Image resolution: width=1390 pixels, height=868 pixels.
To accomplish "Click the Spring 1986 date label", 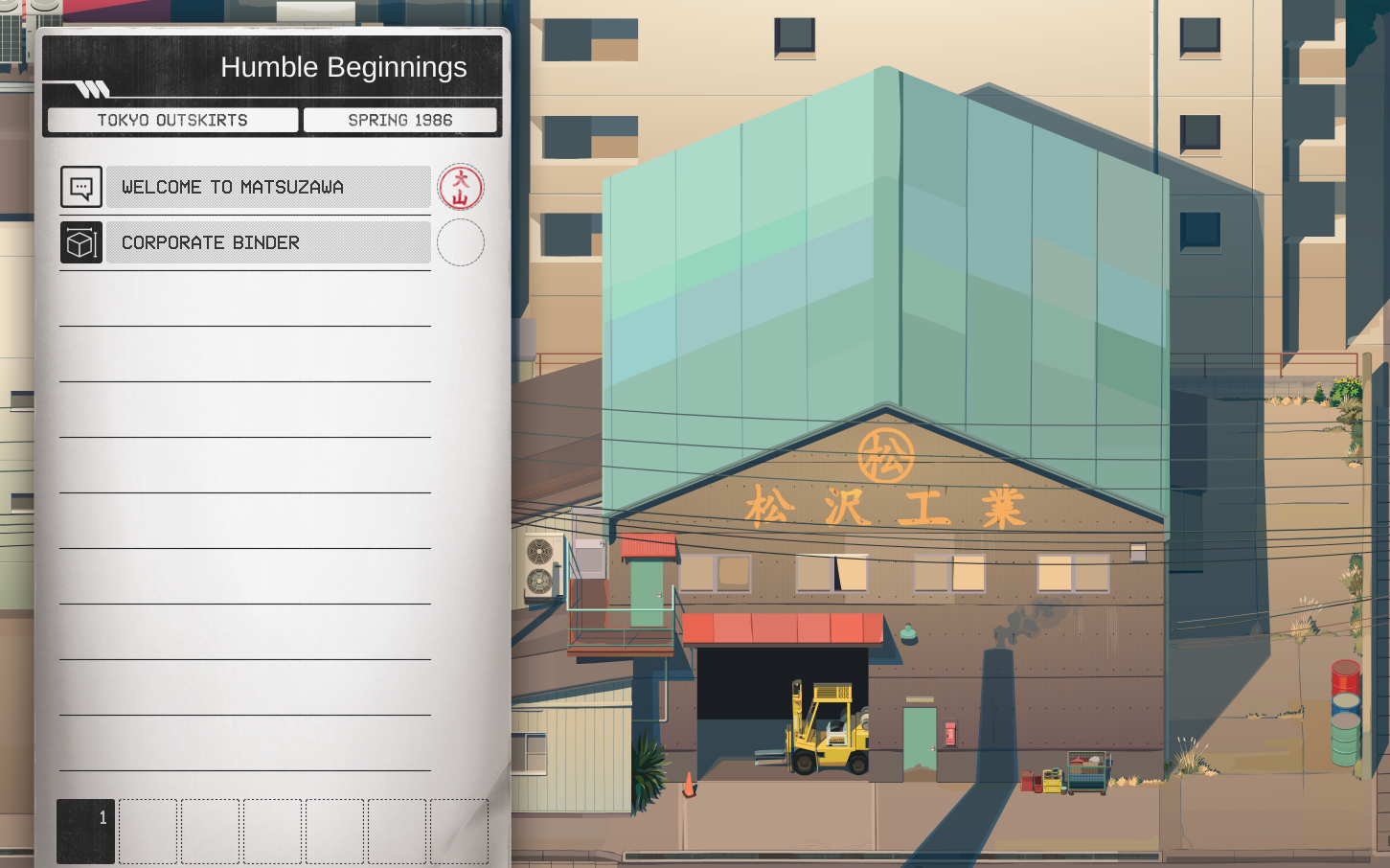I will click(x=400, y=120).
